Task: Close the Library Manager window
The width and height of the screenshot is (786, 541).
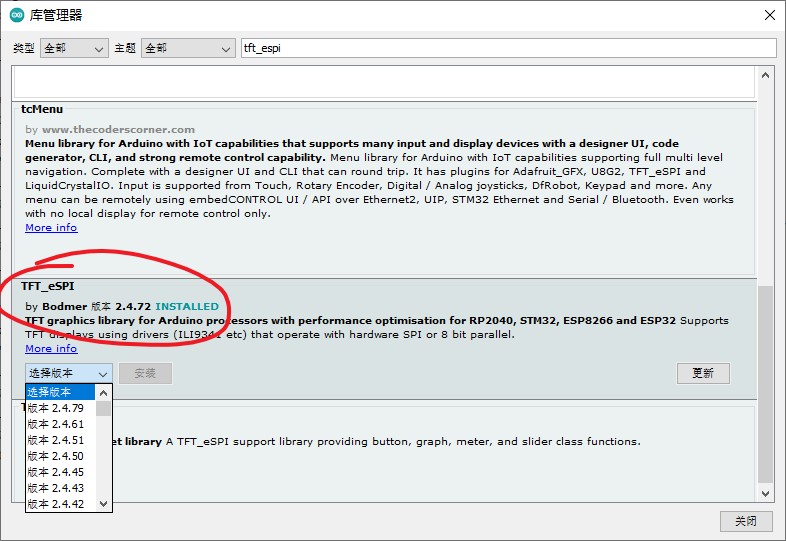Action: (770, 15)
